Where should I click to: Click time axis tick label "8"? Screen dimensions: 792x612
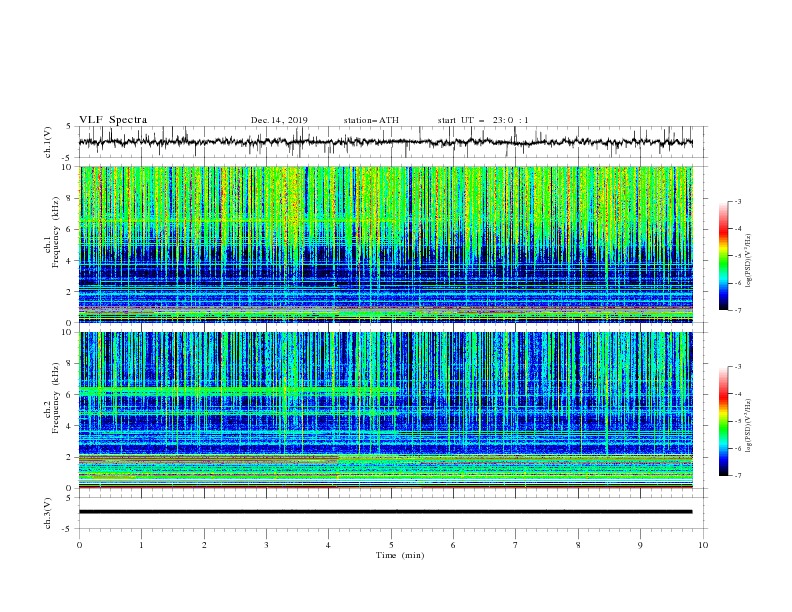(x=578, y=545)
